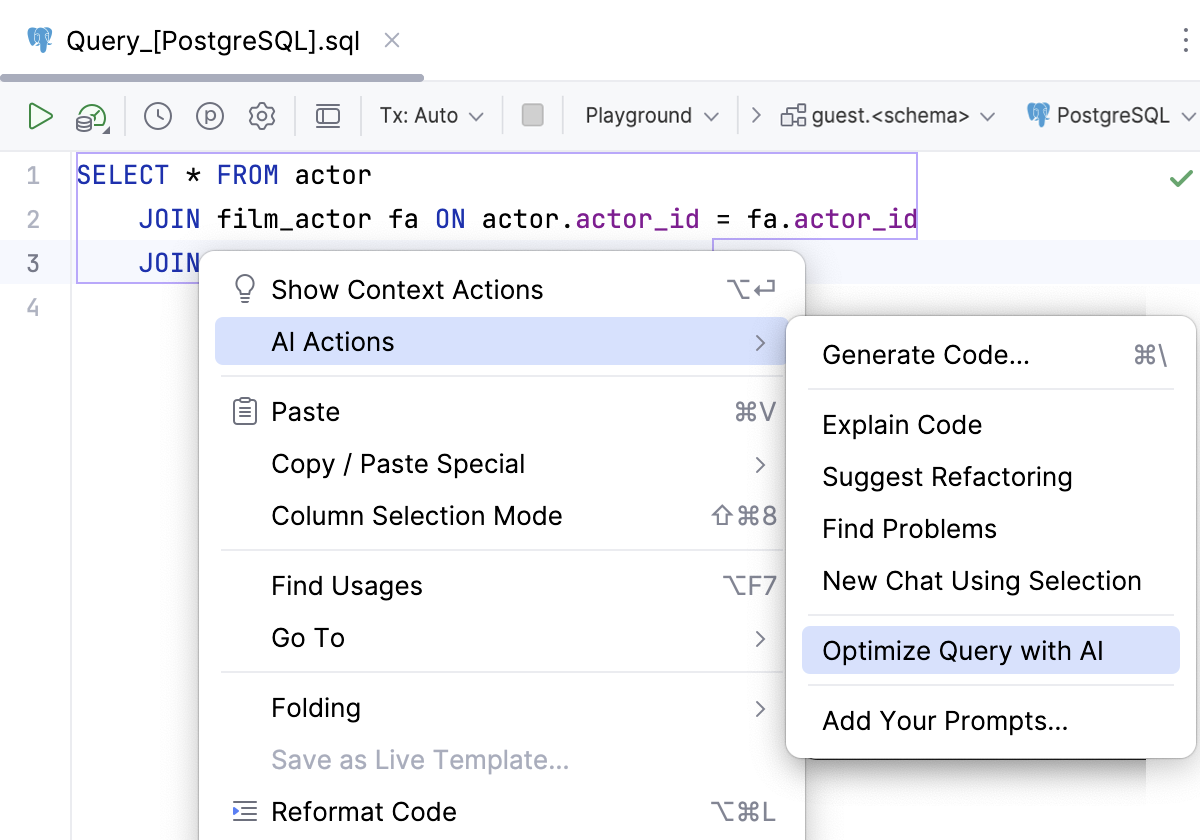Open the PostgreSQL data source dropdown
This screenshot has height=840, width=1200.
(x=1112, y=116)
